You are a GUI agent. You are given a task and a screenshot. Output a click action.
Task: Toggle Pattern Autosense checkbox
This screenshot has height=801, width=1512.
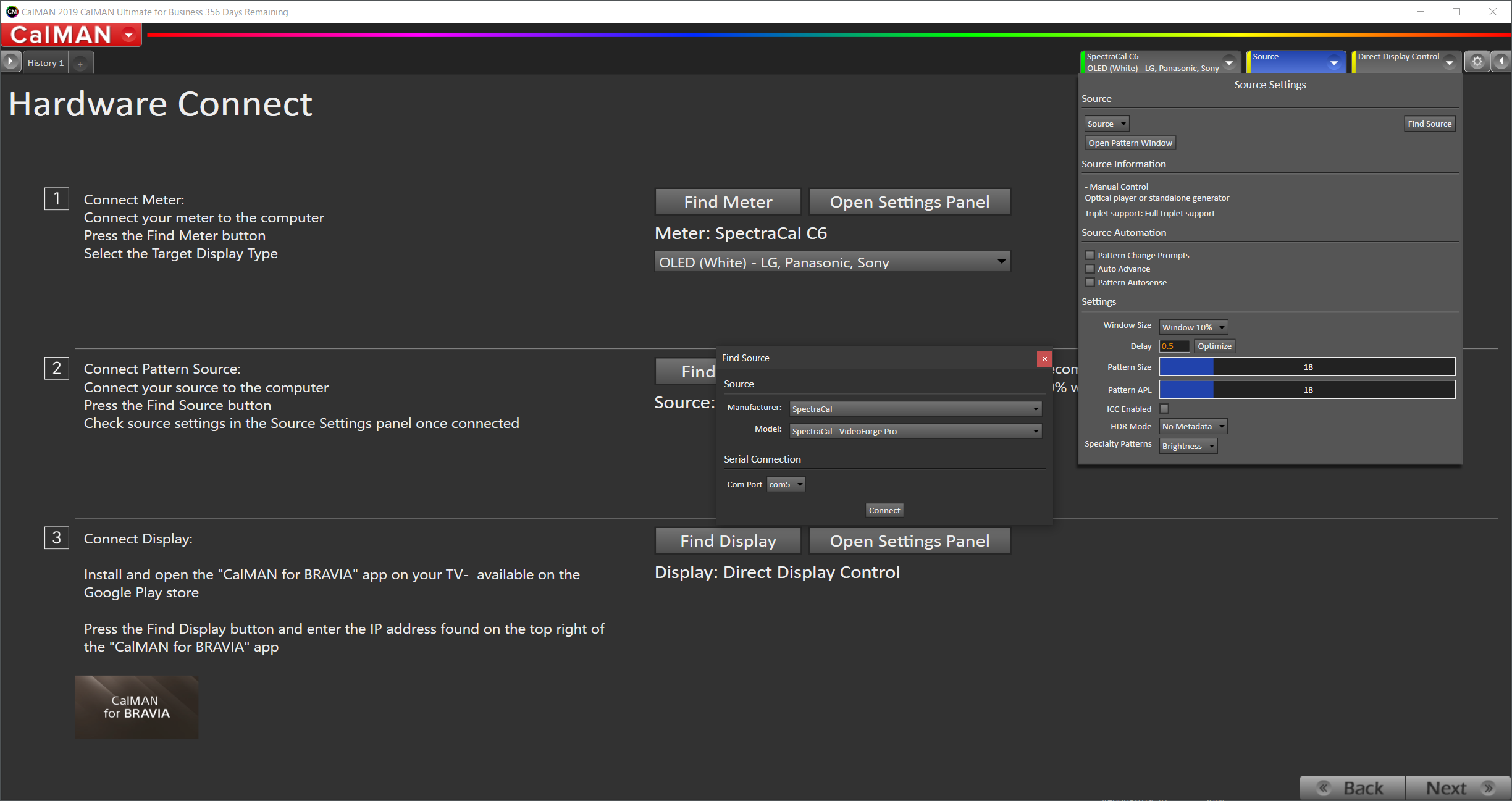coord(1090,282)
